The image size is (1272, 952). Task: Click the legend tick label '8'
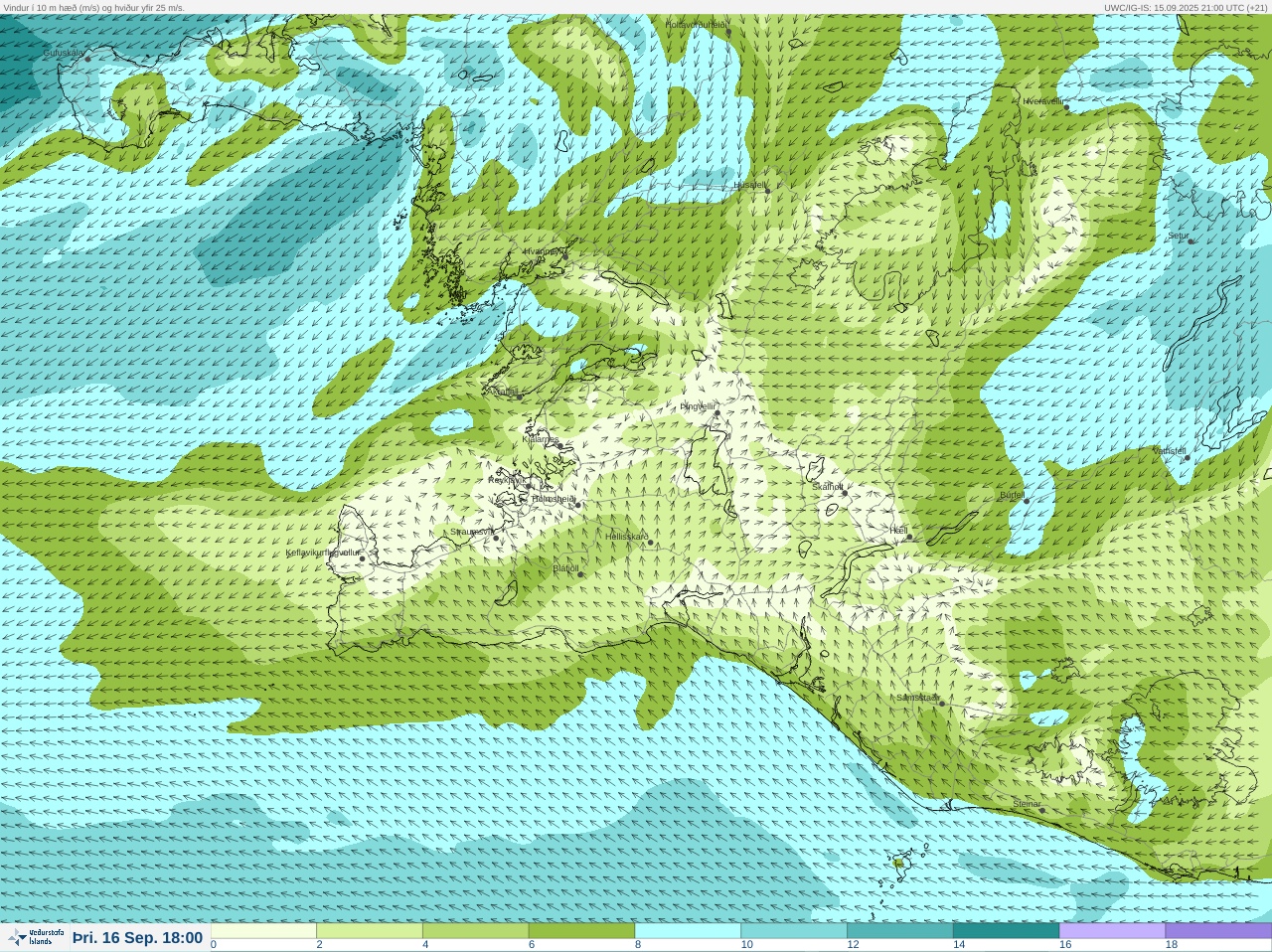pos(637,945)
